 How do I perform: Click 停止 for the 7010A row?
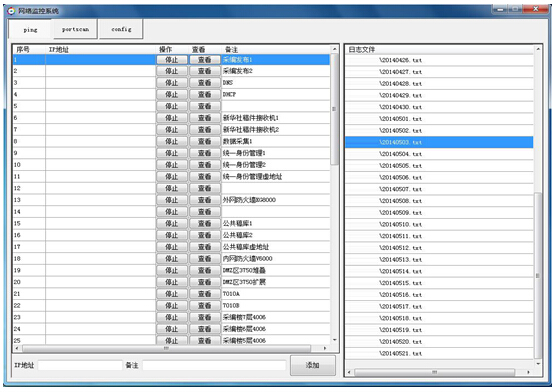[171, 294]
